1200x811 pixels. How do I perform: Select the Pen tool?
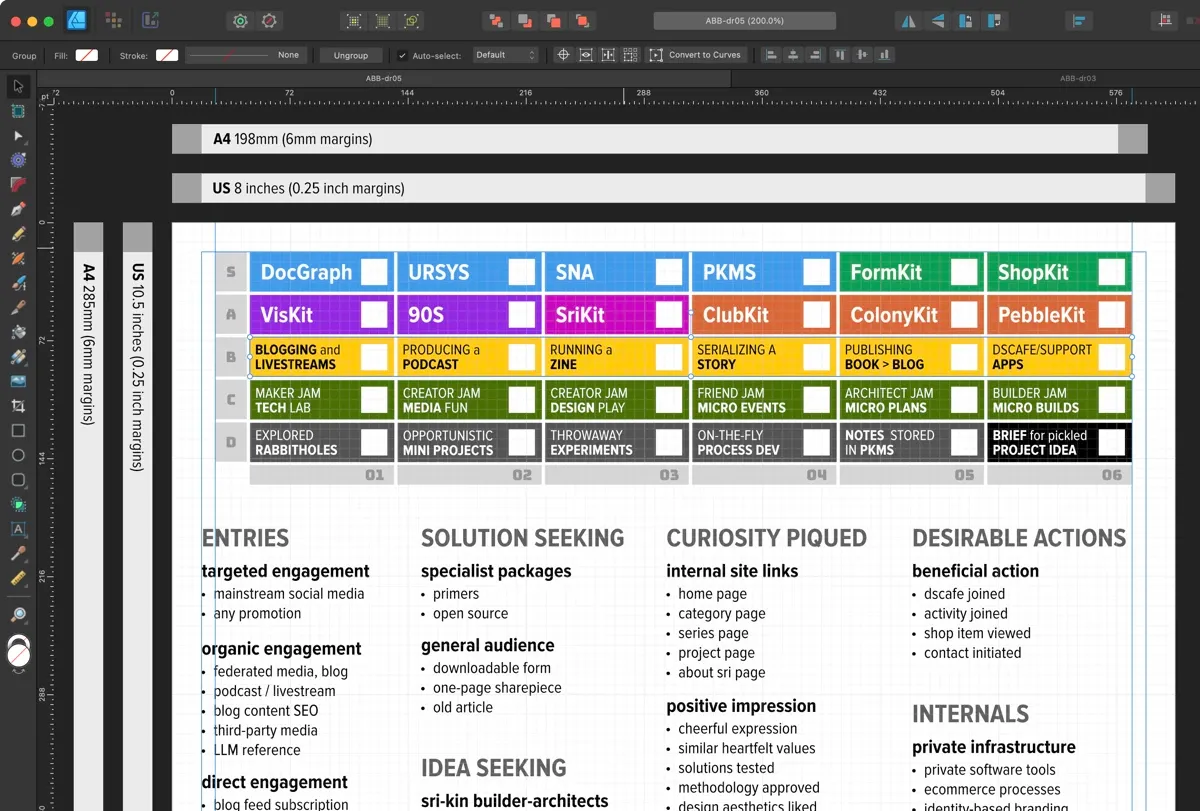coord(18,208)
